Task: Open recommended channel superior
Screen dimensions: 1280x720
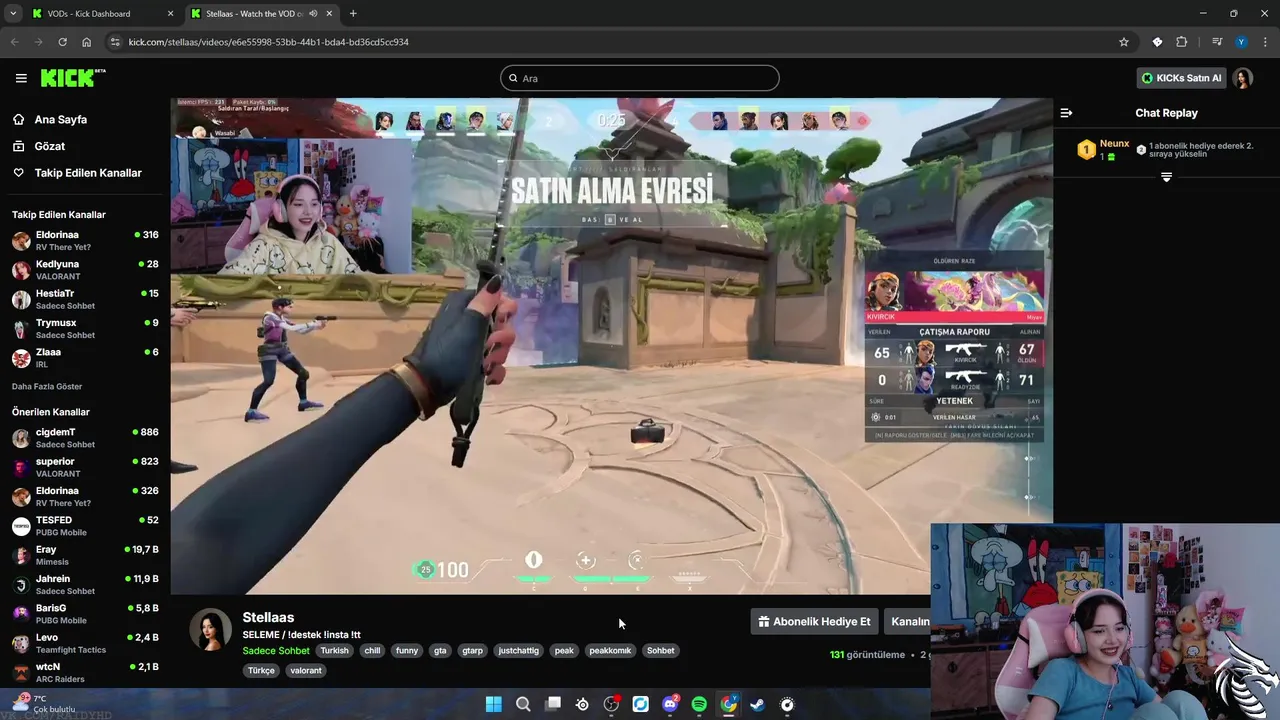Action: (x=85, y=467)
